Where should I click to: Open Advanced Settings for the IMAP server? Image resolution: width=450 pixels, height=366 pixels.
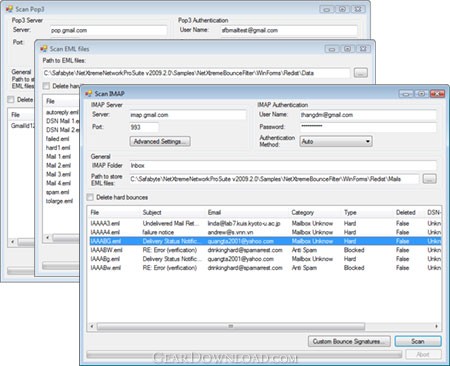click(x=160, y=141)
